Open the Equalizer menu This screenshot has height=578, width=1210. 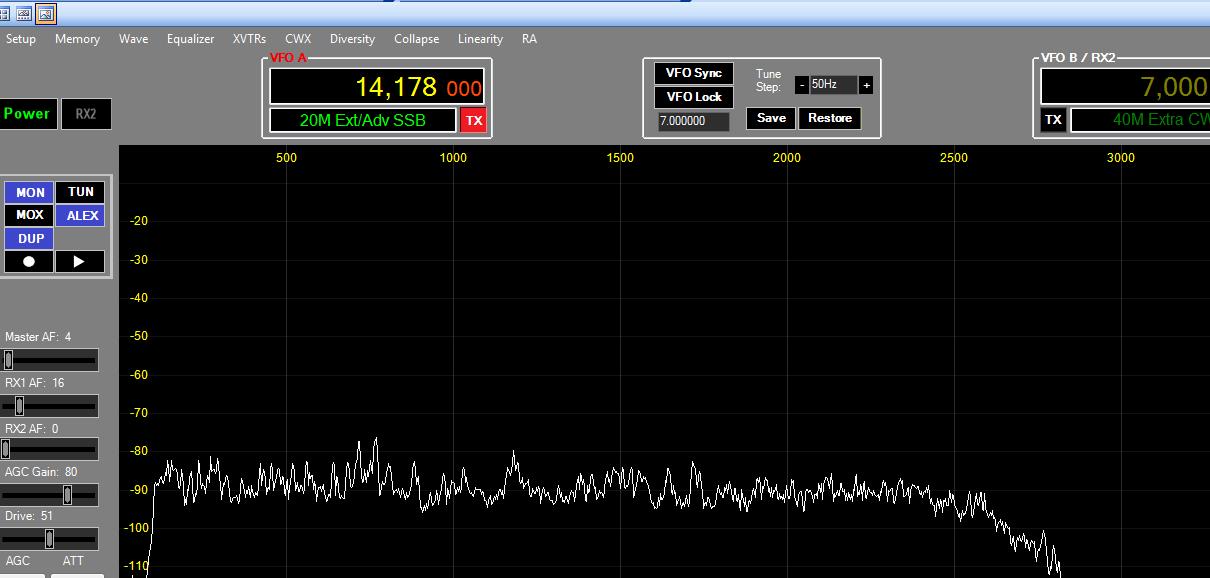(190, 39)
